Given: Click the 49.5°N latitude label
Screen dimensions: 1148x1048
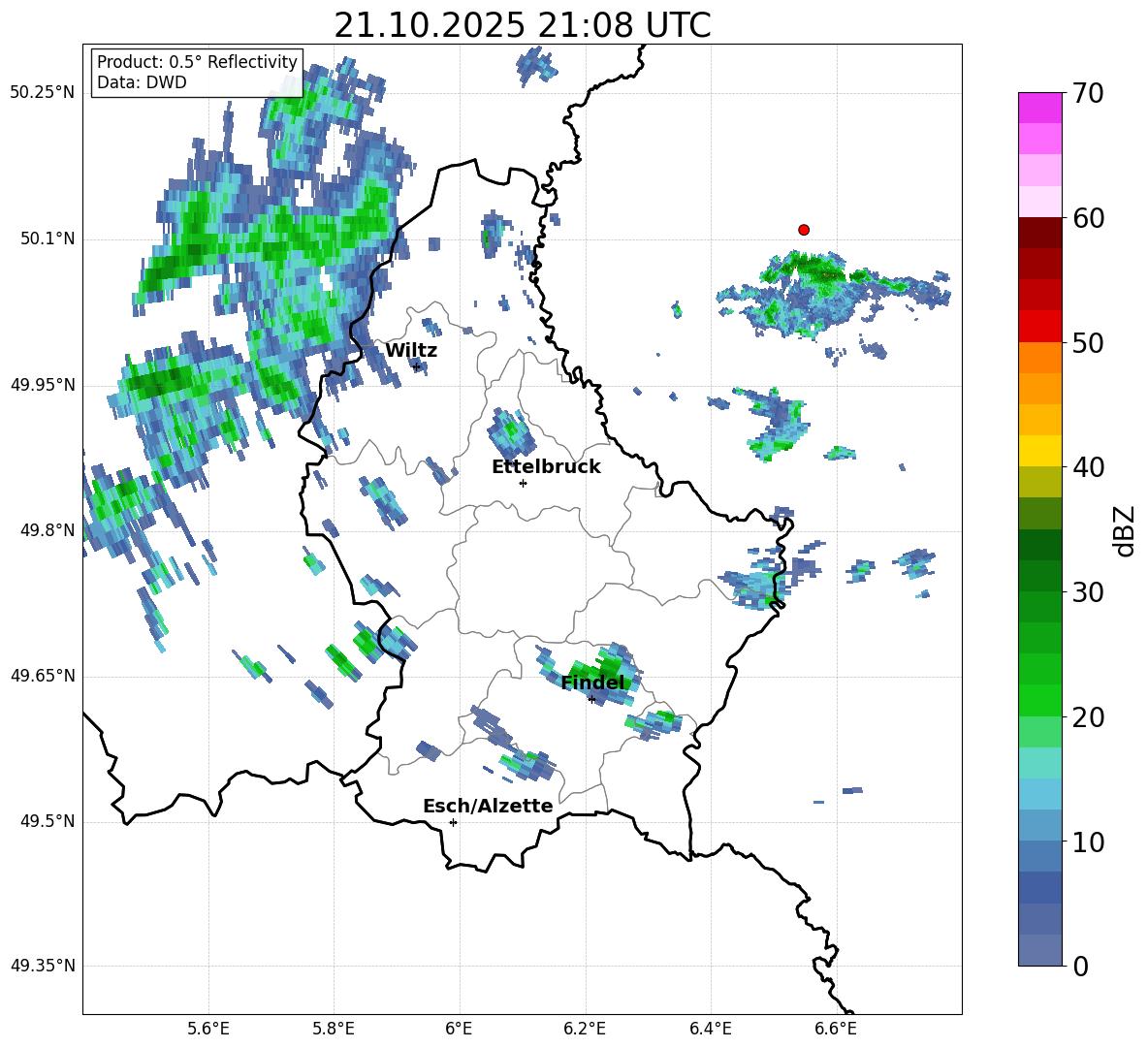Looking at the screenshot, I should [x=48, y=821].
